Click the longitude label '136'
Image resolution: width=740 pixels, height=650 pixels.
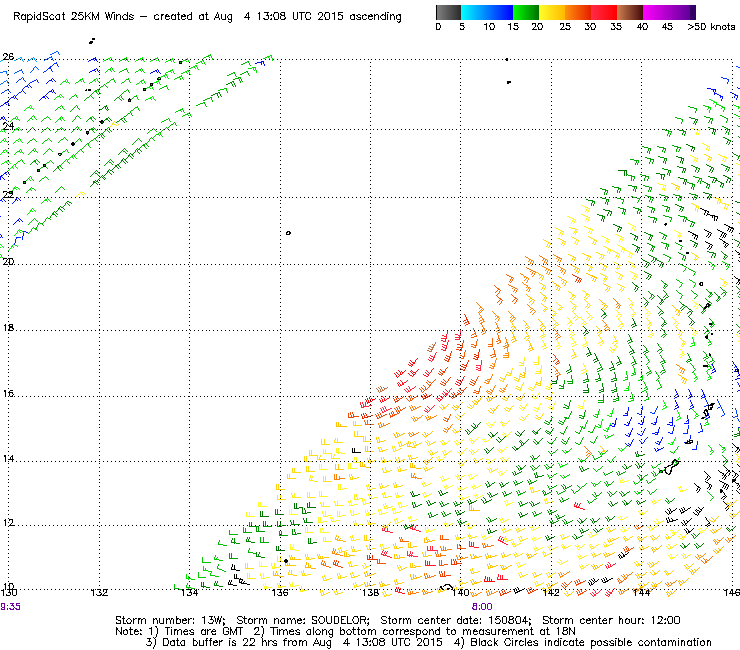click(280, 593)
